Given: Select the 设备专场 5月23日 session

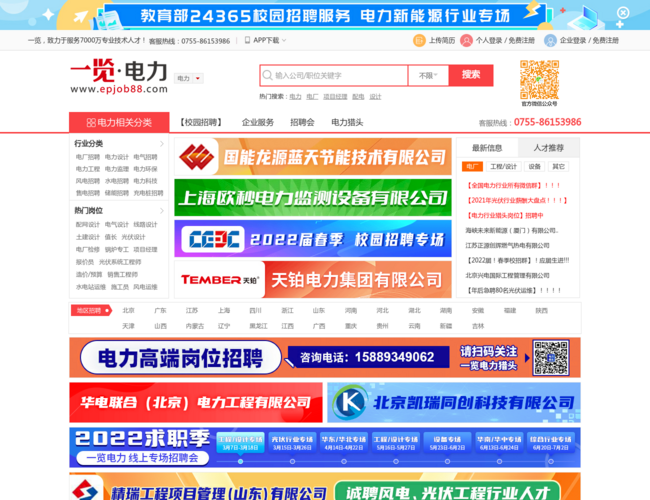Looking at the screenshot, I should [x=447, y=443].
